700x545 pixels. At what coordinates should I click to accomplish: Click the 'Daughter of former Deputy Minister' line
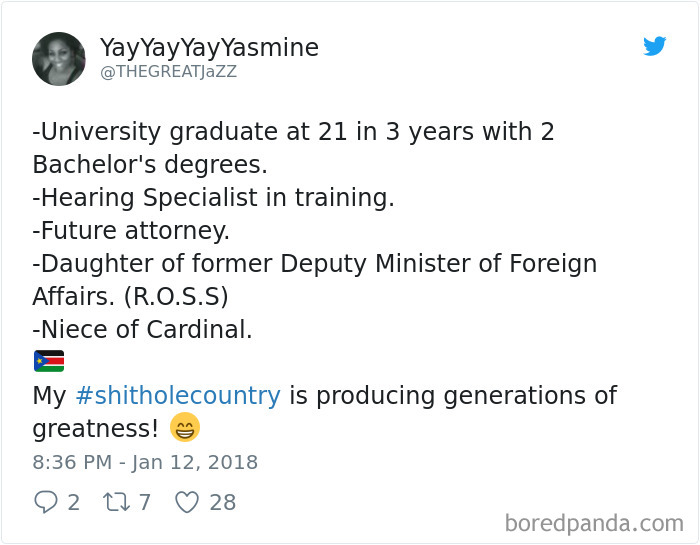[314, 264]
